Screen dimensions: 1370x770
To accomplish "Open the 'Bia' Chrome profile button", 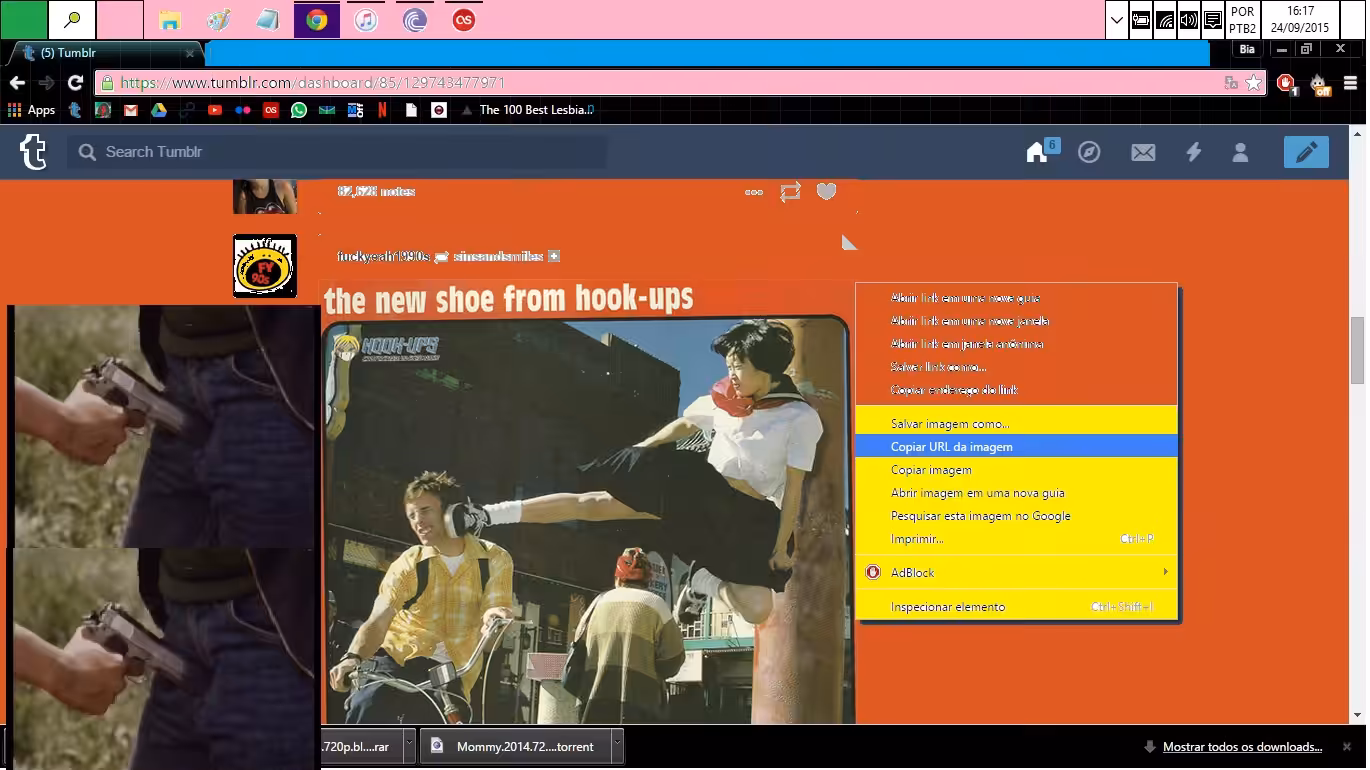I will click(x=1247, y=49).
